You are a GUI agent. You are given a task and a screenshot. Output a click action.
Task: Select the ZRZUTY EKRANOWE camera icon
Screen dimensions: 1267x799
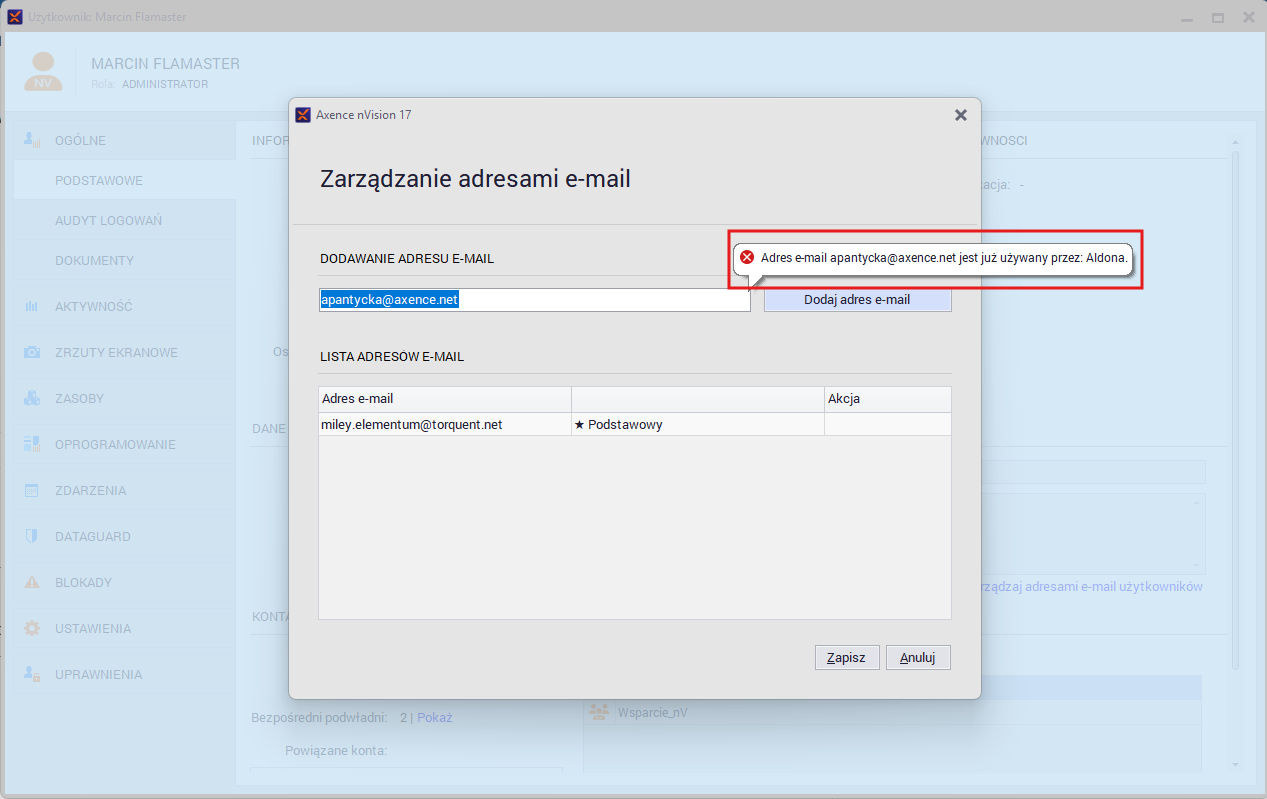tap(32, 352)
